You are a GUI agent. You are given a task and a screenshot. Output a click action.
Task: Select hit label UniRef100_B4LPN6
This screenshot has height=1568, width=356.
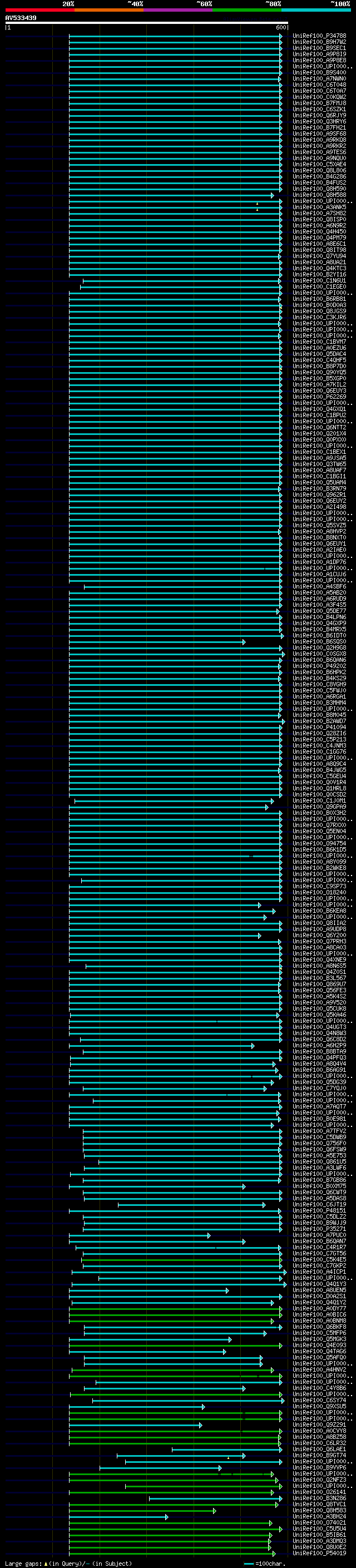(319, 617)
